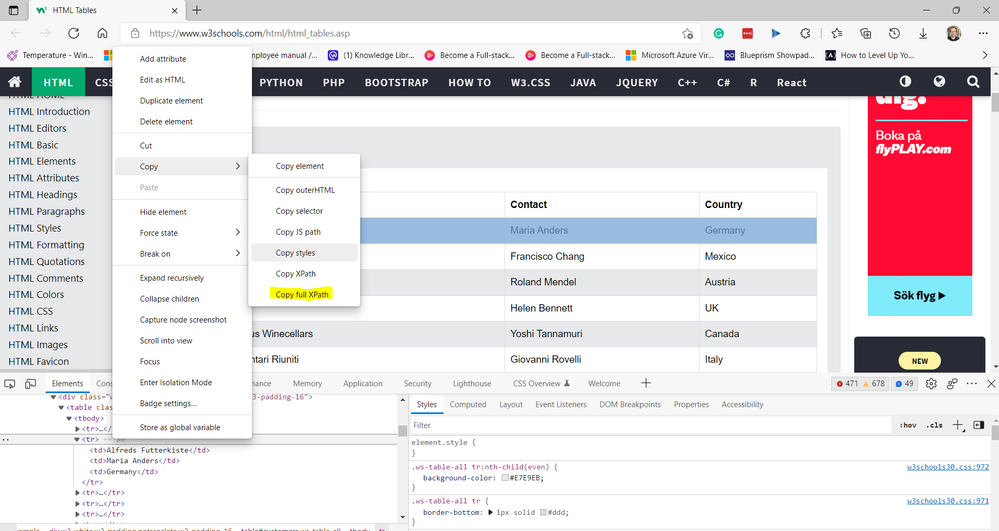Toggle device emulation icon in DevTools

pyautogui.click(x=31, y=383)
